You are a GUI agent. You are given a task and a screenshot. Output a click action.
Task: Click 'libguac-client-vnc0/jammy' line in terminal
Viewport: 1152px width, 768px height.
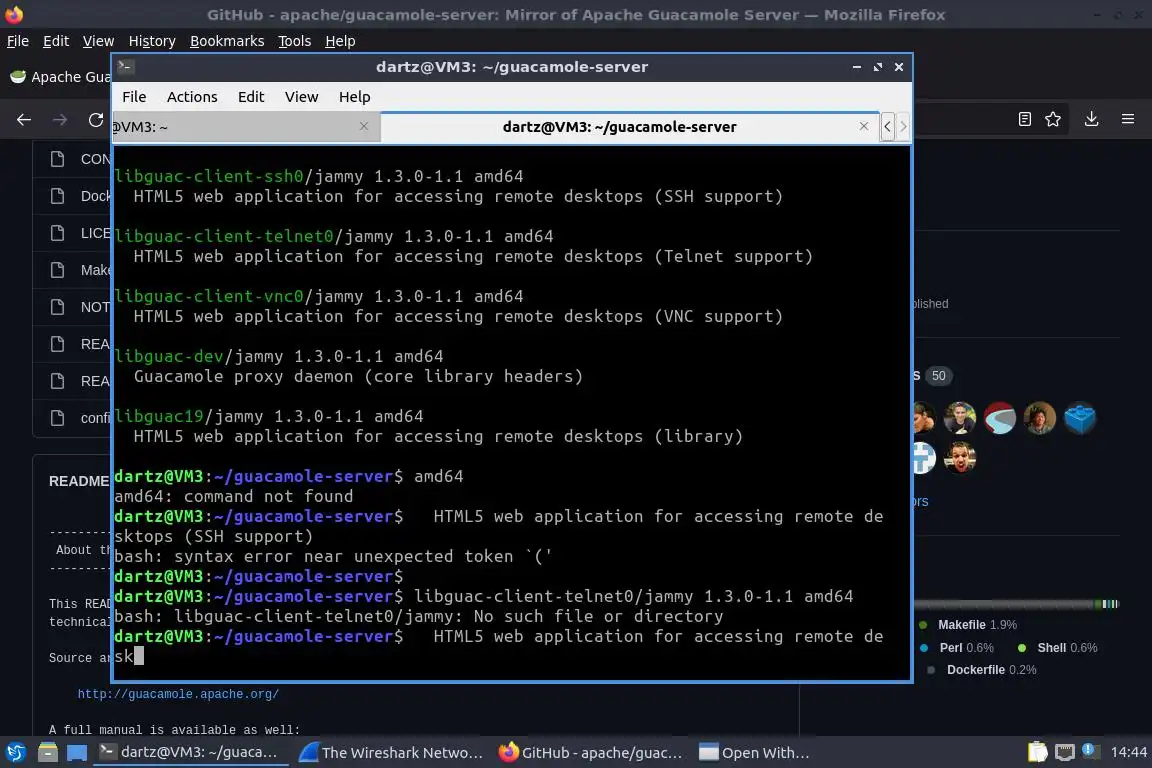coord(319,296)
